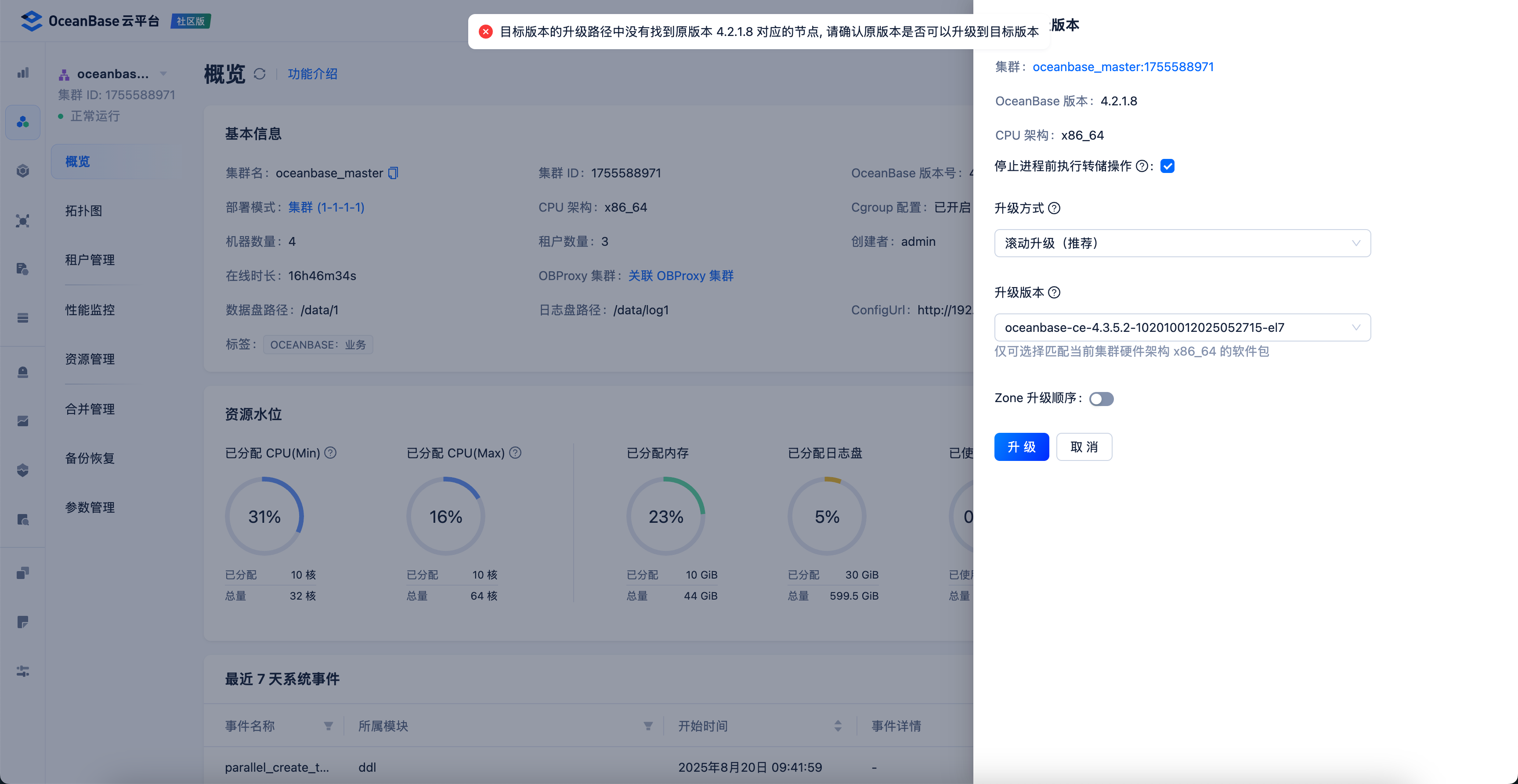This screenshot has width=1518, height=784.
Task: Select 概览 in the cluster menu
Action: [x=115, y=162]
